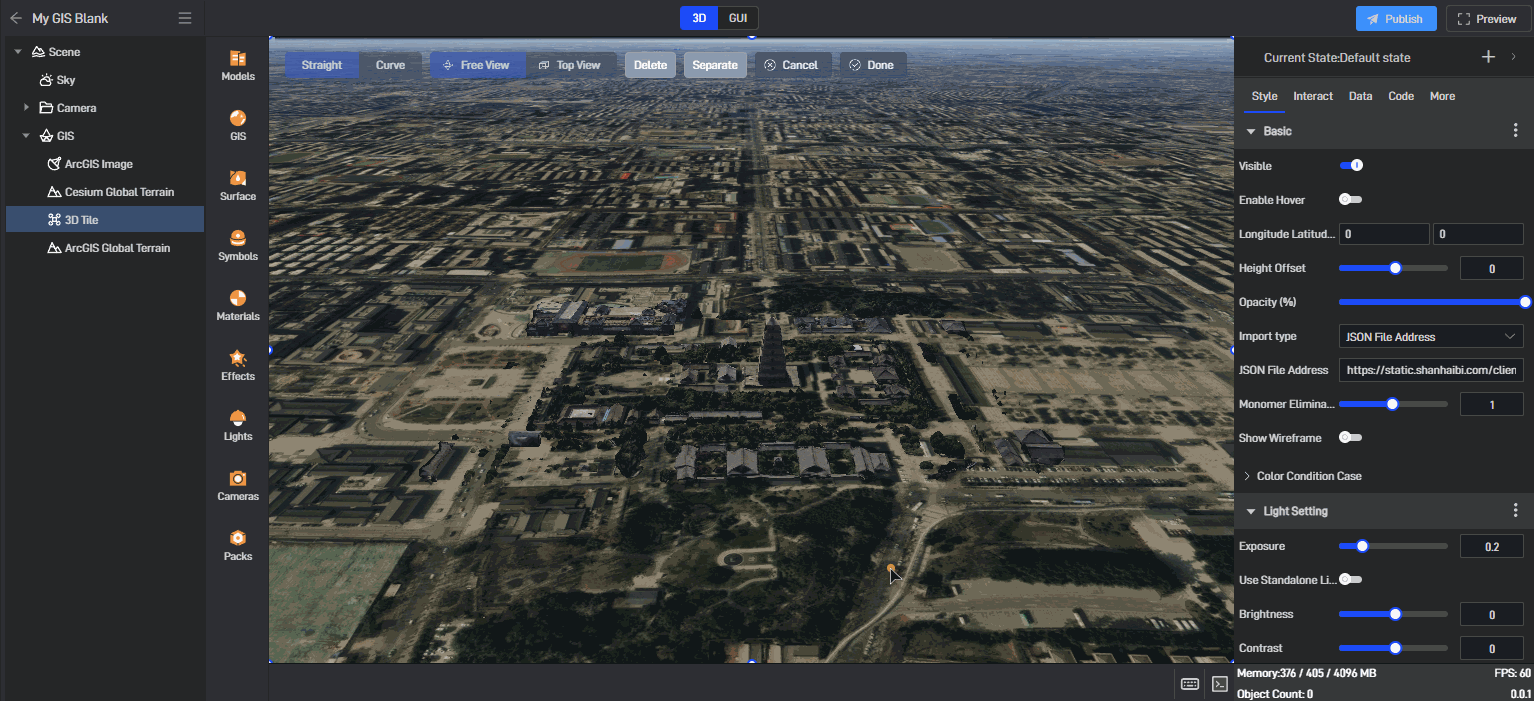Open the Light Setting section options menu
1534x701 pixels.
pos(1516,511)
